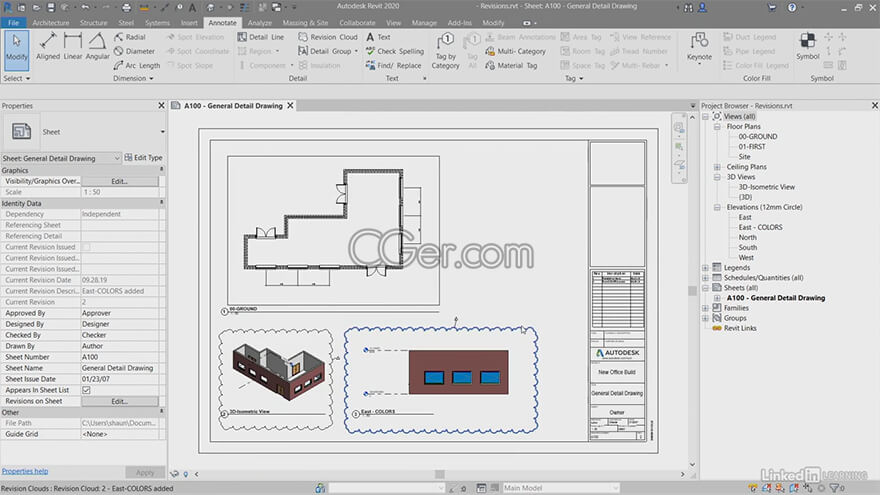Open the File menu

point(13,22)
